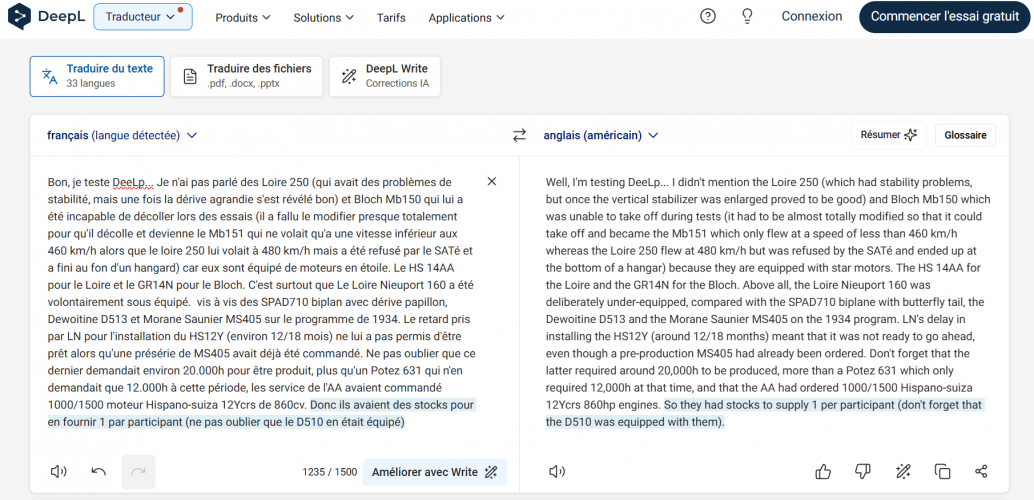Viewport: 1034px width, 500px height.
Task: Give the translation a thumbs down
Action: point(863,472)
